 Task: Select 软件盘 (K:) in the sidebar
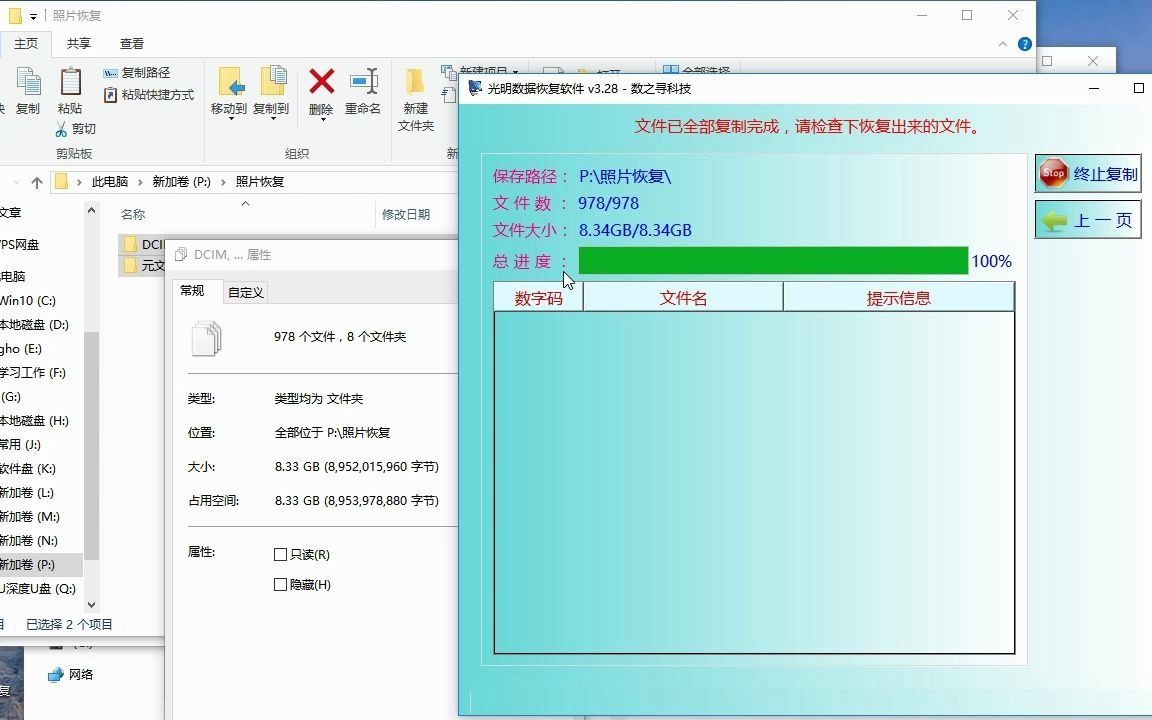[28, 469]
